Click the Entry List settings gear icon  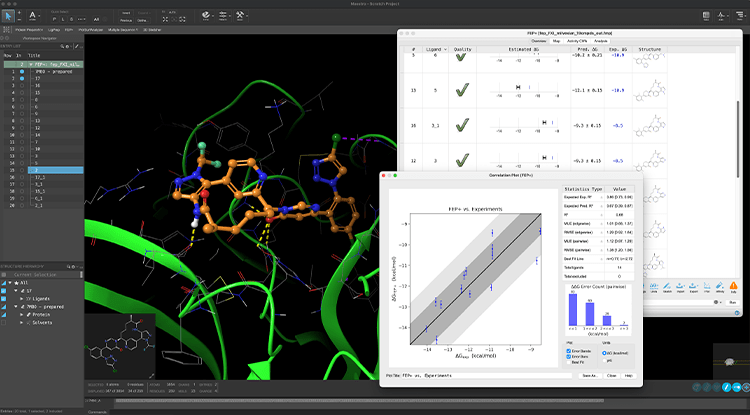(x=67, y=46)
